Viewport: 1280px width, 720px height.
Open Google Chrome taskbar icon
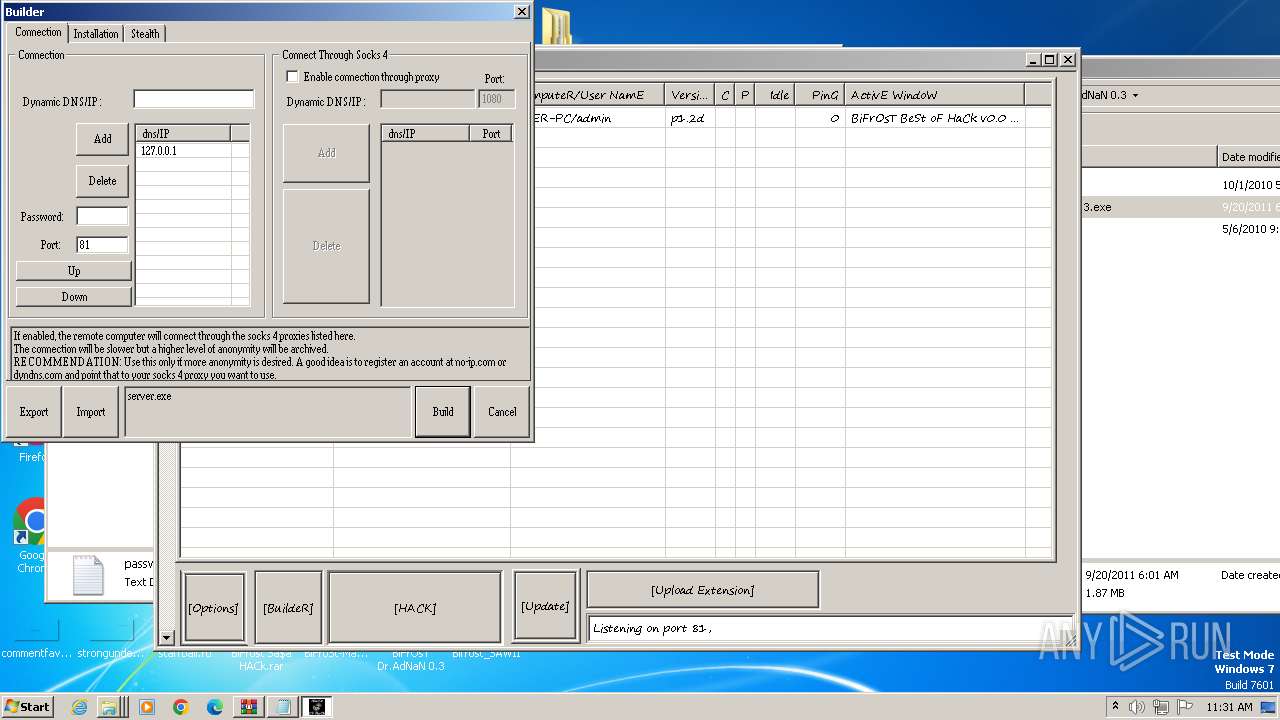tap(181, 707)
